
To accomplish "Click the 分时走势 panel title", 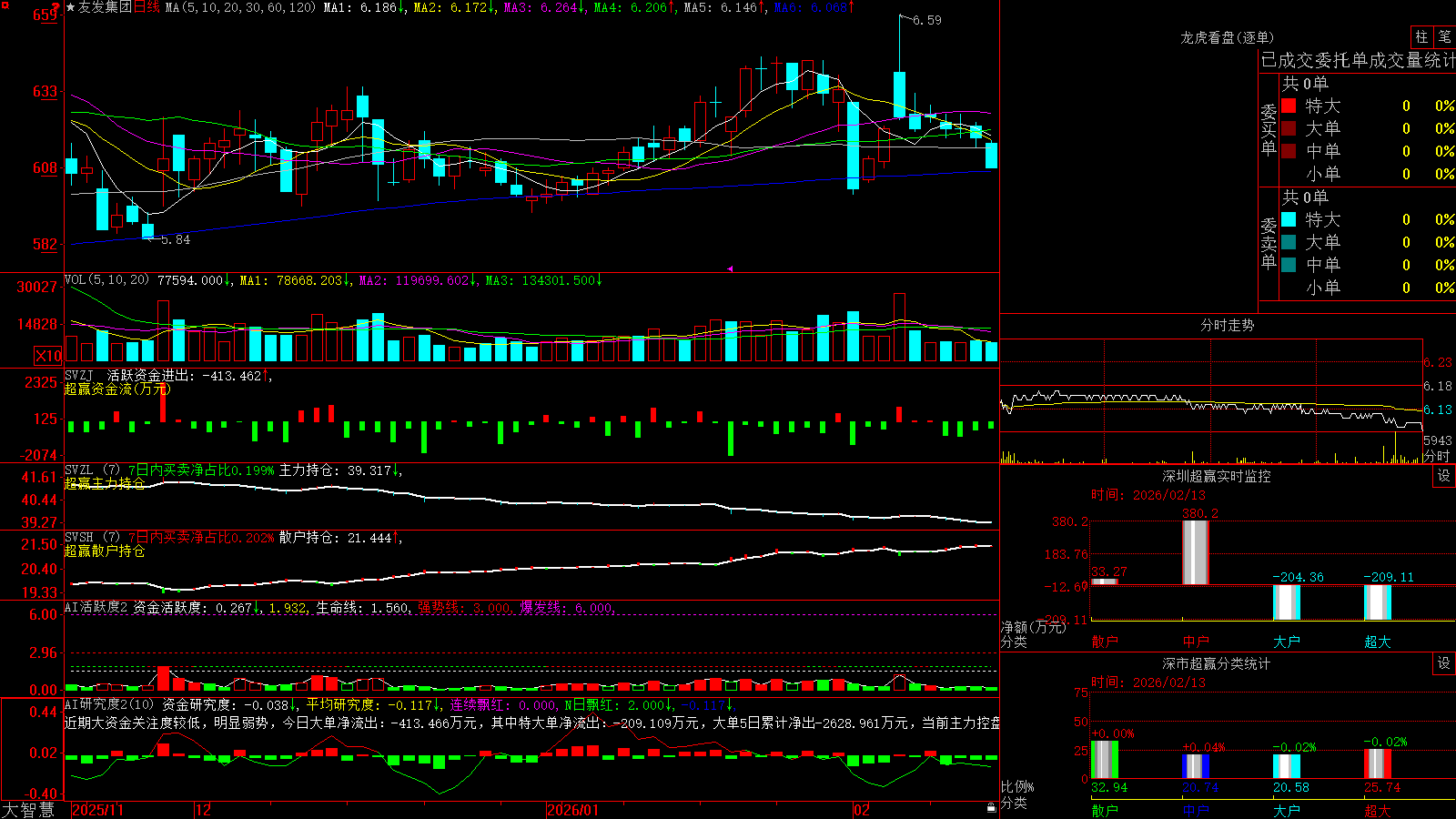I will [x=1227, y=325].
